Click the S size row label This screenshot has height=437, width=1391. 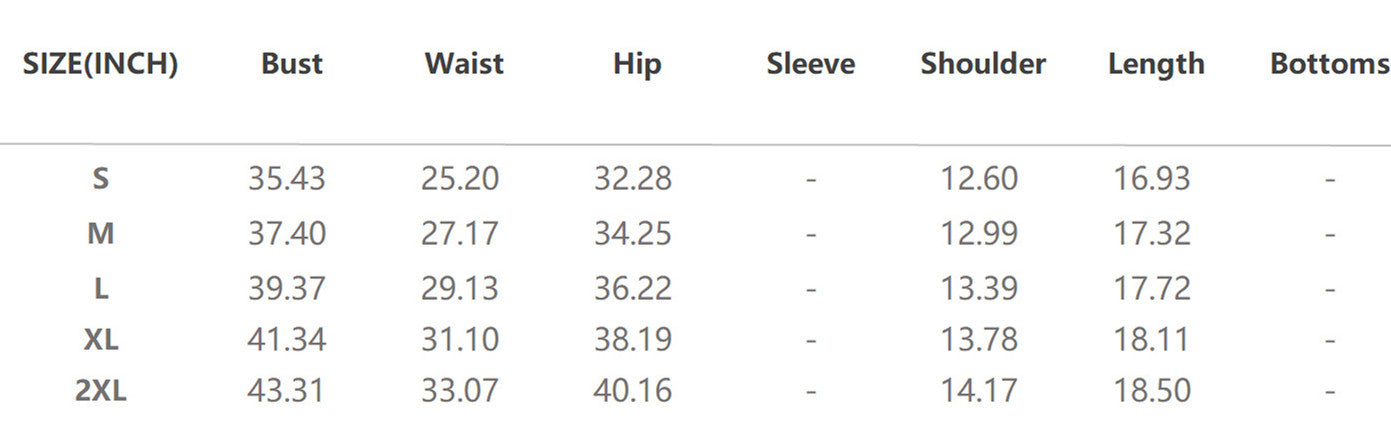tap(100, 180)
